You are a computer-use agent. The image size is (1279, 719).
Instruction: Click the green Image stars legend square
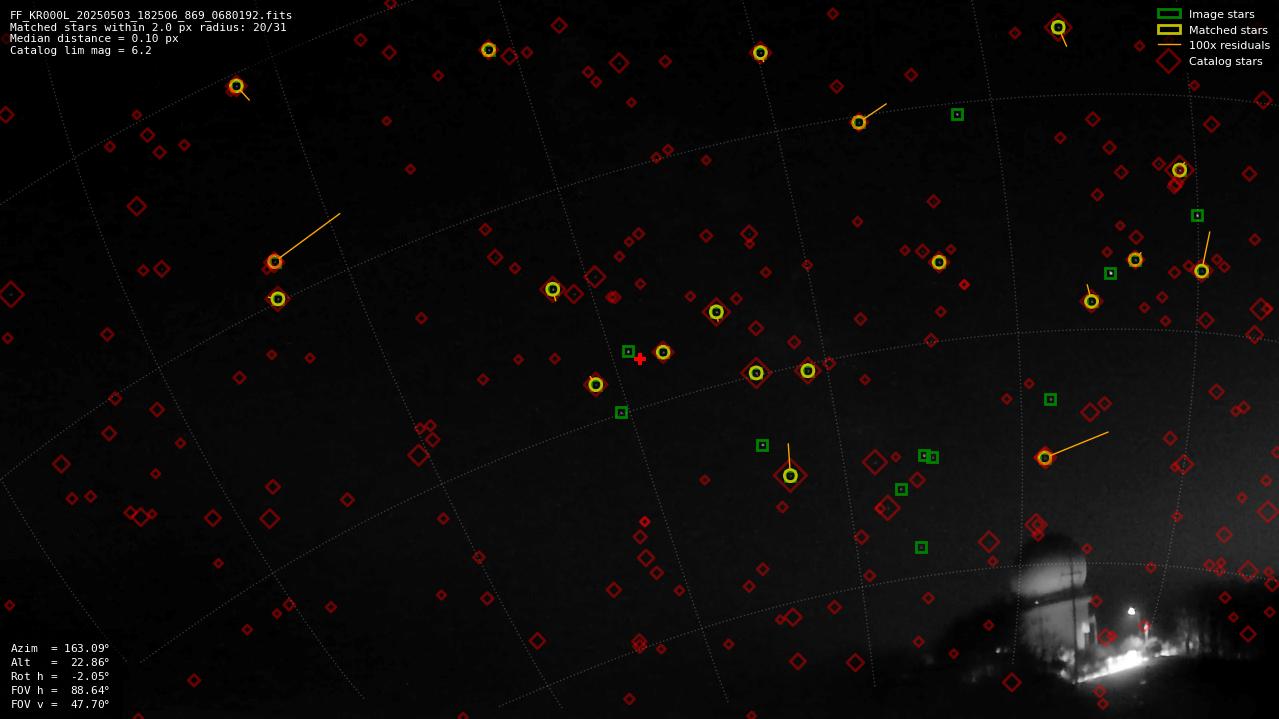[1169, 14]
